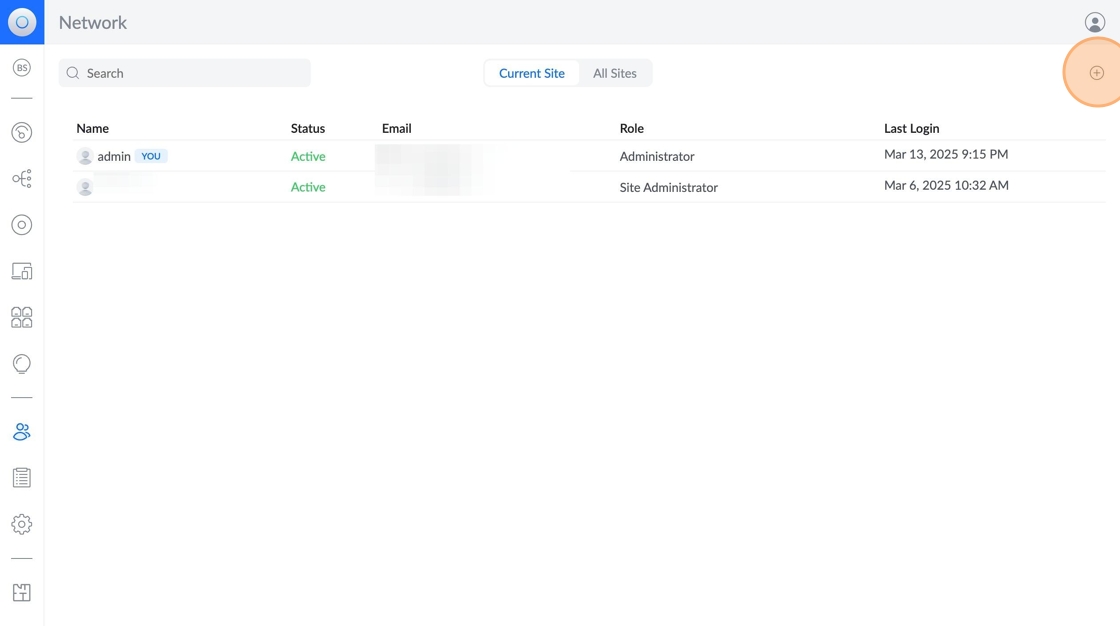Focus the Search input field
This screenshot has width=1120, height=626.
[x=184, y=73]
